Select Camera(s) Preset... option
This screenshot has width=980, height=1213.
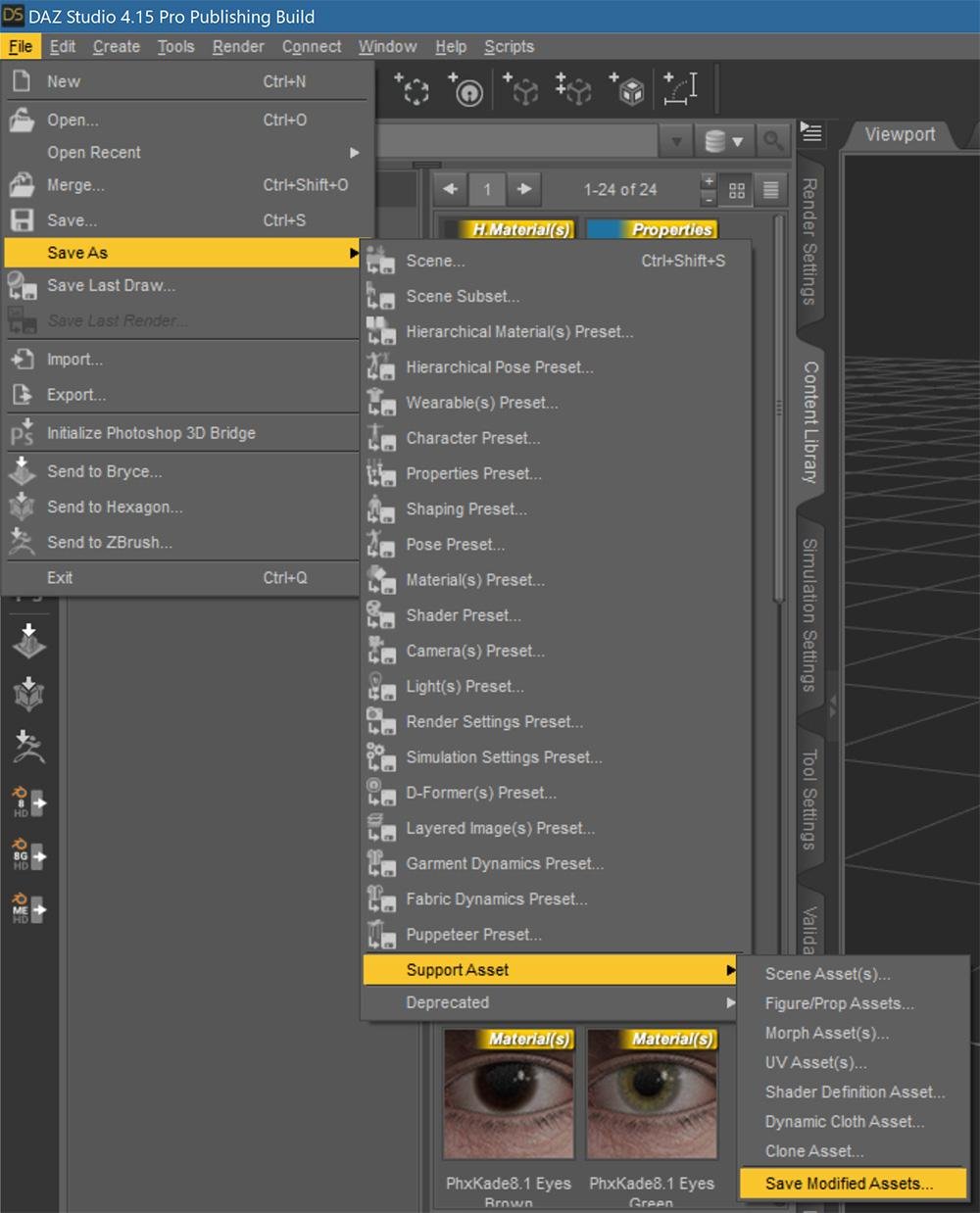557,651
